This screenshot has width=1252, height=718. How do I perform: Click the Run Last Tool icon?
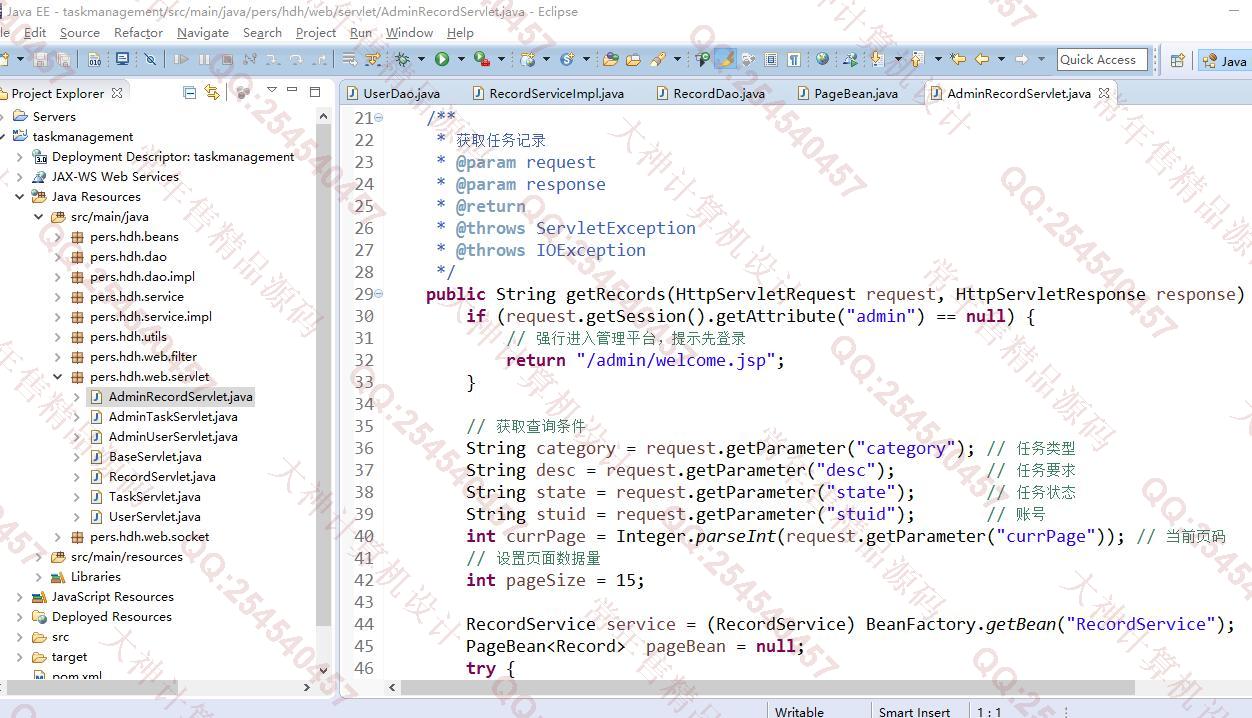tap(482, 60)
